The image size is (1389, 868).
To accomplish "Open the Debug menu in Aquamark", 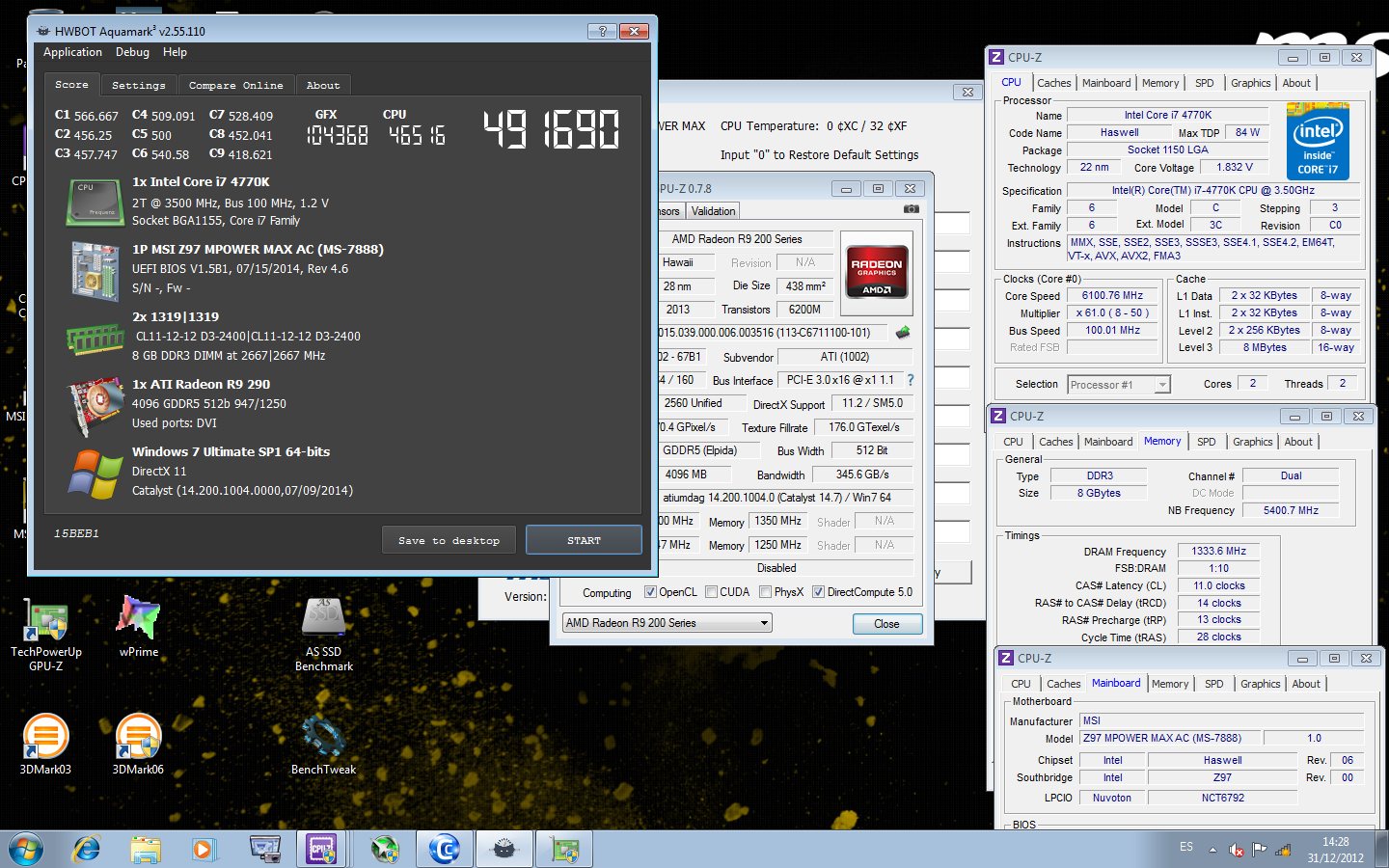I will 132,52.
